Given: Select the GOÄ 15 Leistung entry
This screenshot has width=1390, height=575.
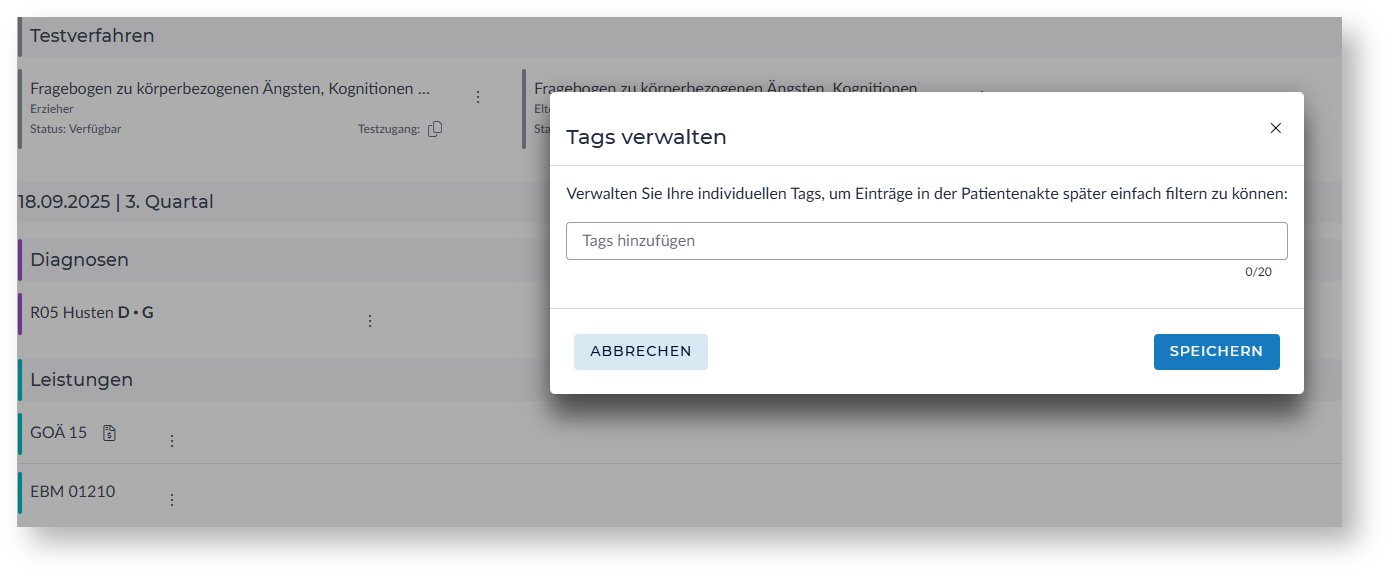Looking at the screenshot, I should pos(59,433).
